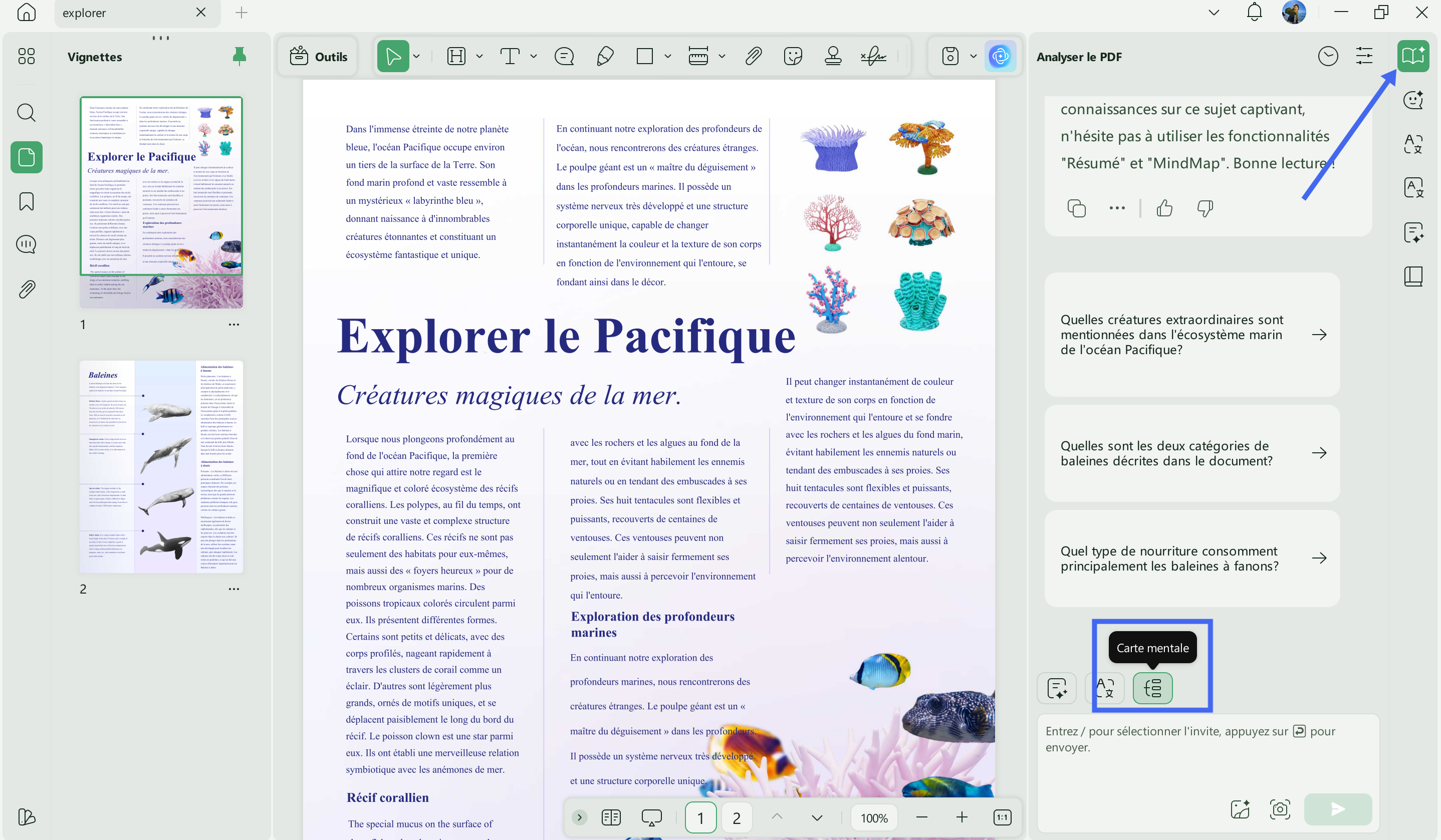The width and height of the screenshot is (1441, 840).
Task: Select the text box tool
Action: point(510,56)
